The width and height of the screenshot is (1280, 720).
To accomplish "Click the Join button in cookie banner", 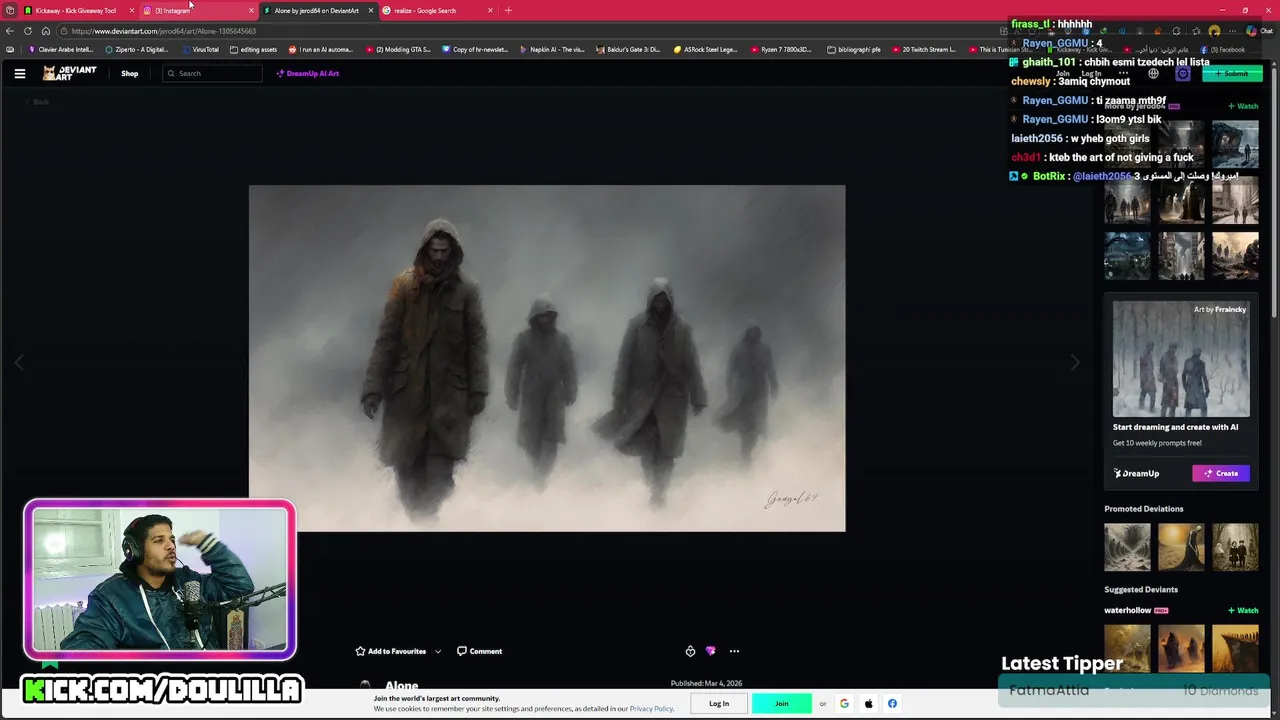I will tap(781, 703).
